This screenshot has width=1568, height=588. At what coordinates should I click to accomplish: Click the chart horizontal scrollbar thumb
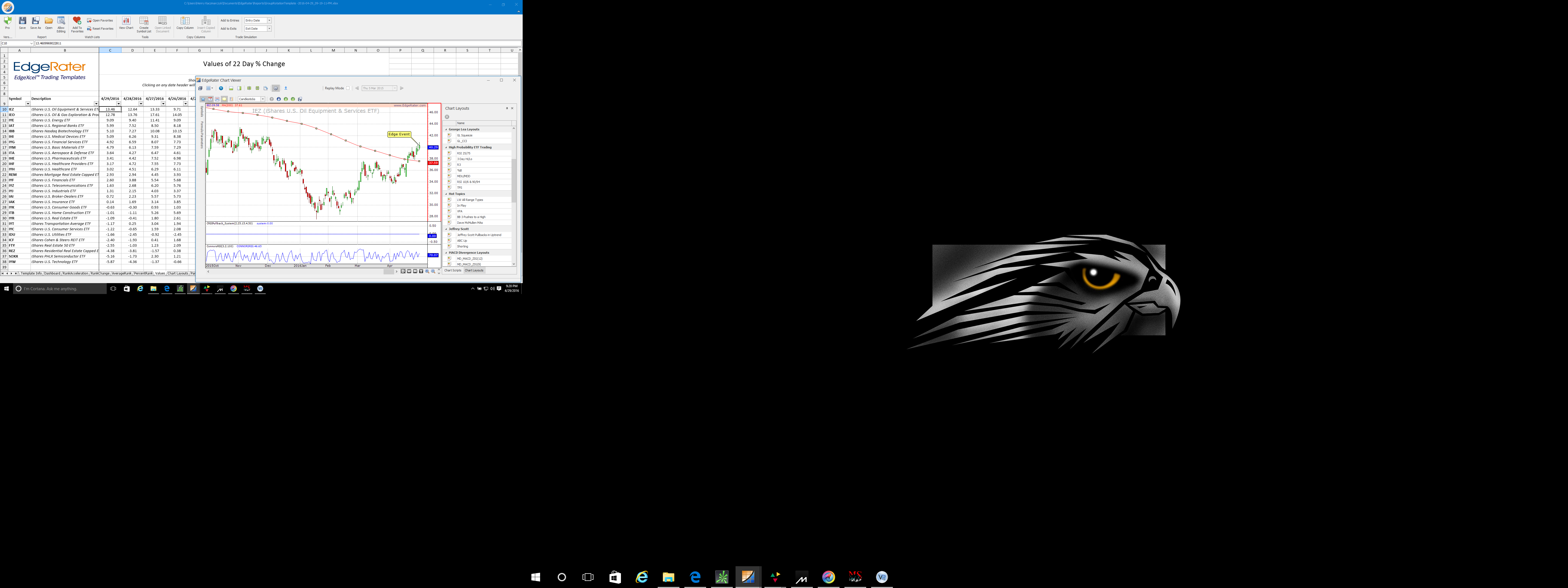click(389, 271)
